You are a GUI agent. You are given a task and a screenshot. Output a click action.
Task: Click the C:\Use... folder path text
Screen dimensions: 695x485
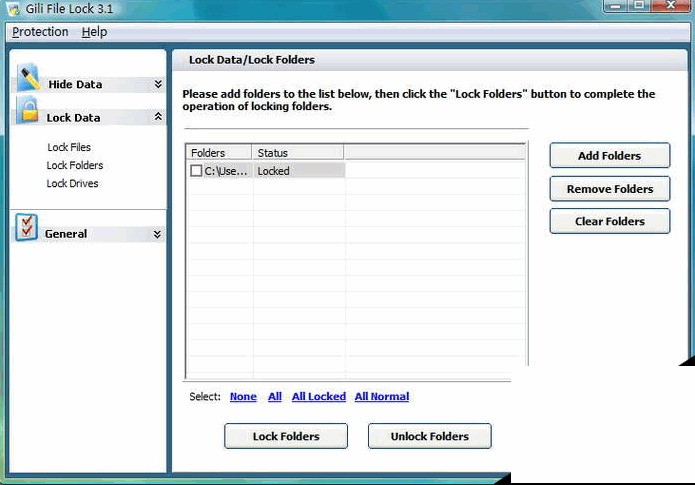(226, 171)
